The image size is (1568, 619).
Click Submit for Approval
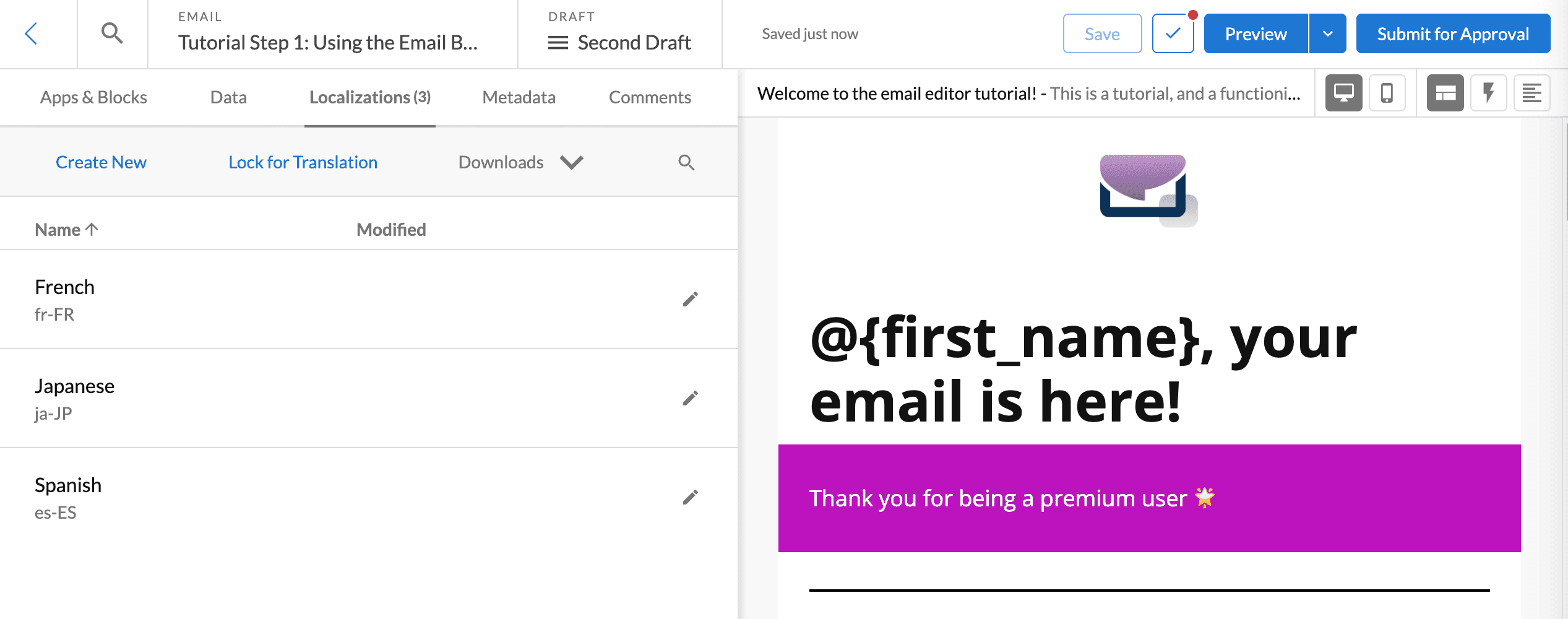pyautogui.click(x=1452, y=33)
